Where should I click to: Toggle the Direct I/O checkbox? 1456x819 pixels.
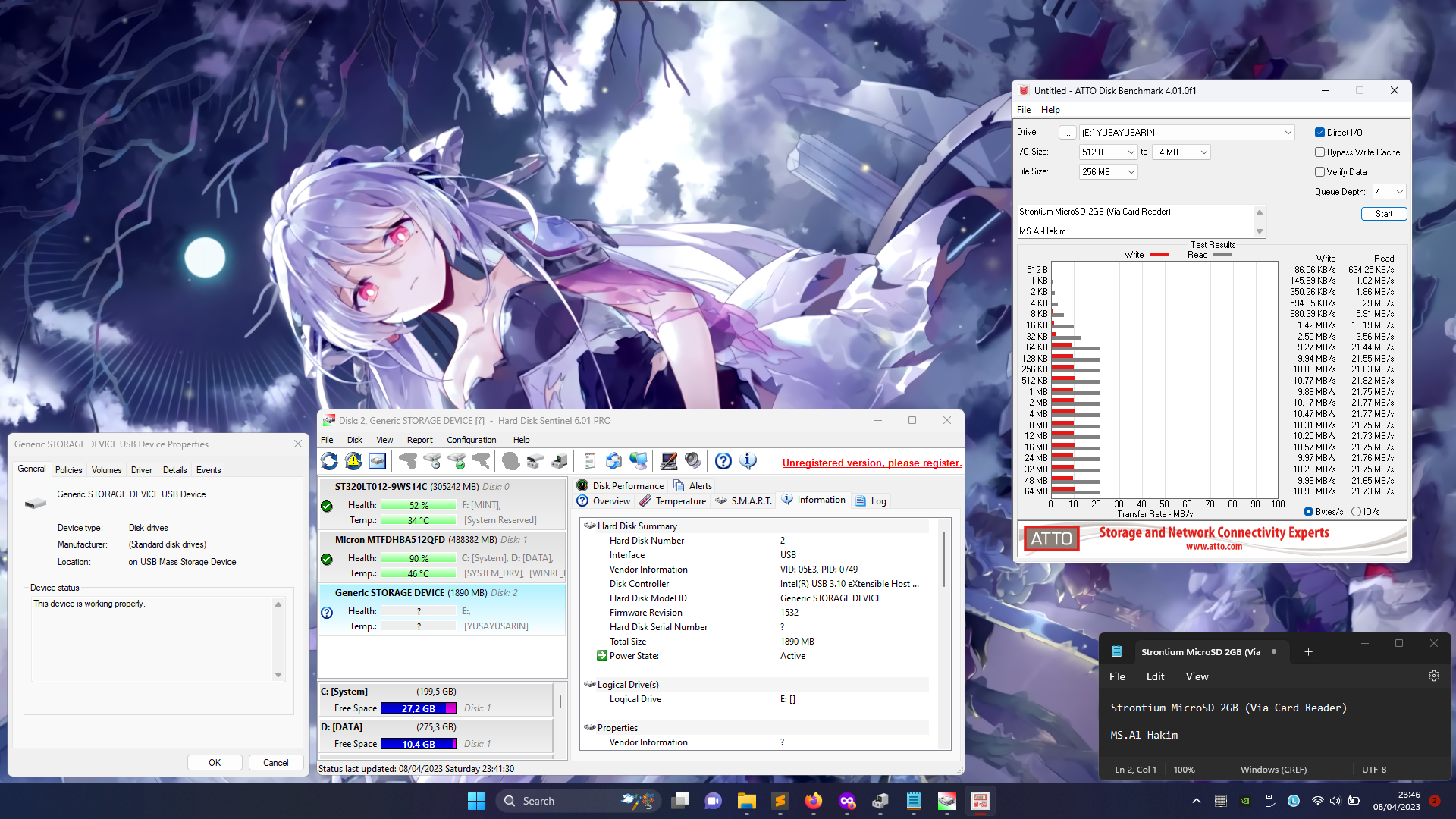pyautogui.click(x=1319, y=133)
